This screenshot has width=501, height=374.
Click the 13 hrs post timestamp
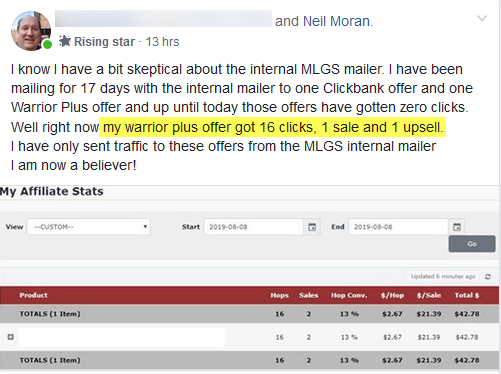point(162,42)
